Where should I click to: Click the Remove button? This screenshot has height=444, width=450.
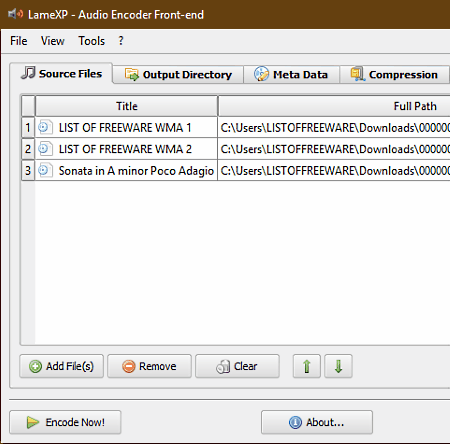149,366
